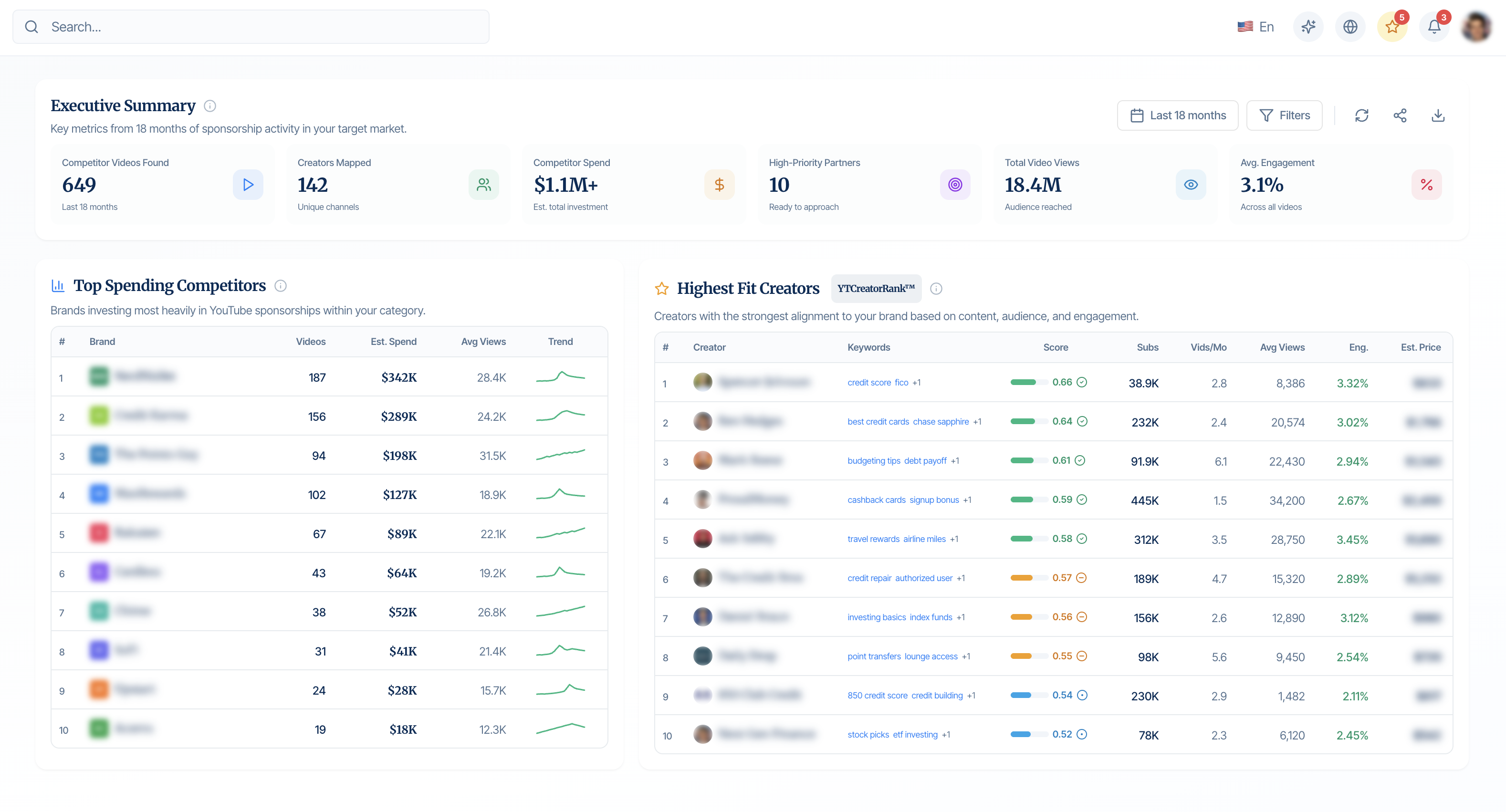Click the 0.66 score progress bar
The height and width of the screenshot is (812, 1506).
[x=1028, y=382]
